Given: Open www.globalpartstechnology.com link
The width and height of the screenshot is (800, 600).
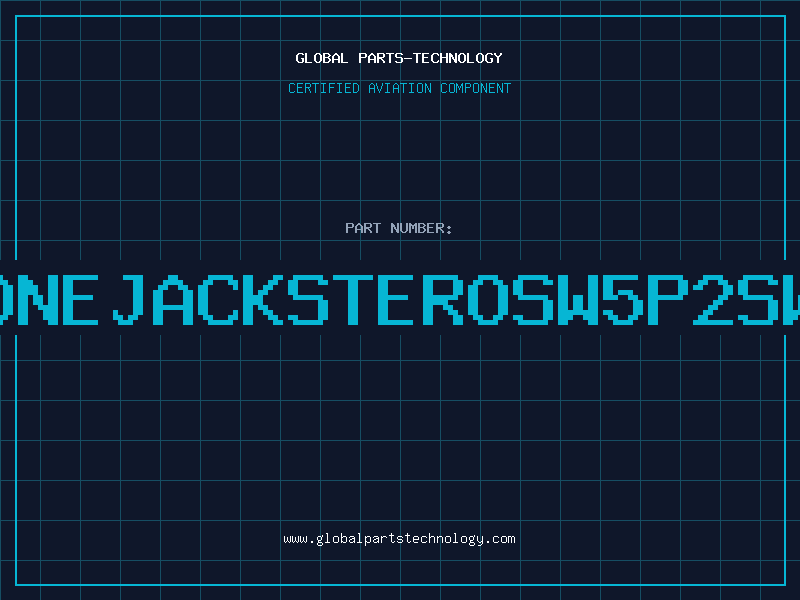Looking at the screenshot, I should [399, 539].
